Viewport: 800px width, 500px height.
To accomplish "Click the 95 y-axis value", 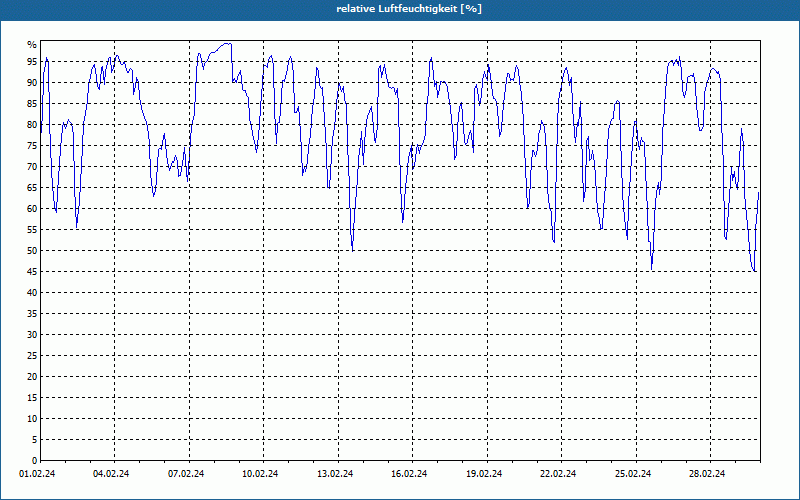I will (x=32, y=62).
